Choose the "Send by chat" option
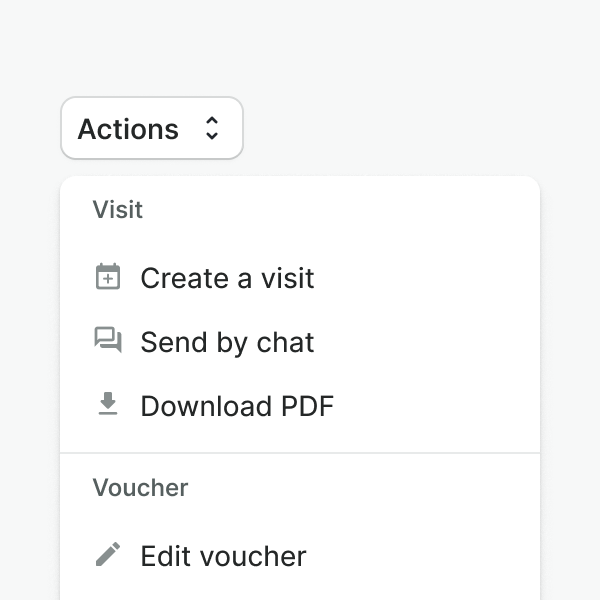The width and height of the screenshot is (600, 600). coord(227,342)
